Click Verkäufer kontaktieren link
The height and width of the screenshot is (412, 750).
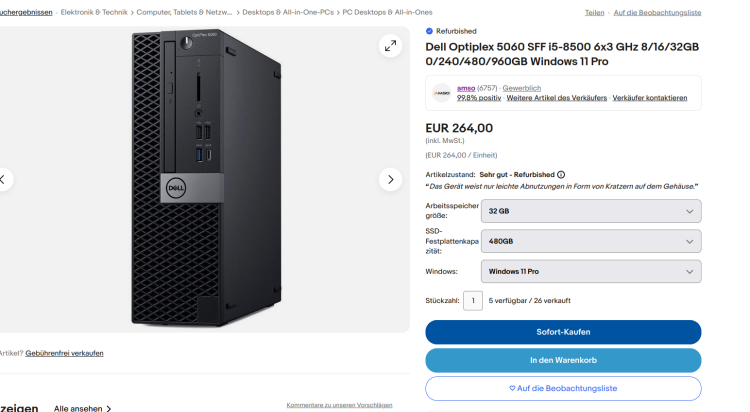(650, 98)
